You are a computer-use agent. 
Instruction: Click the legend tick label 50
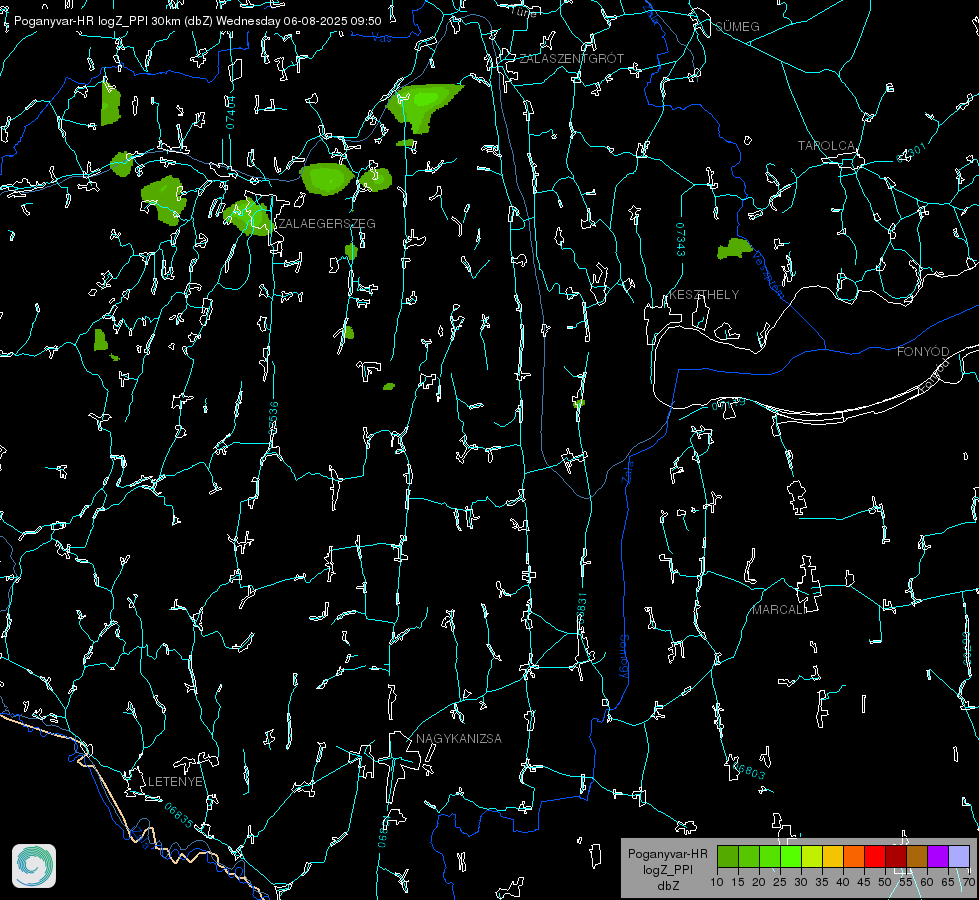885,882
